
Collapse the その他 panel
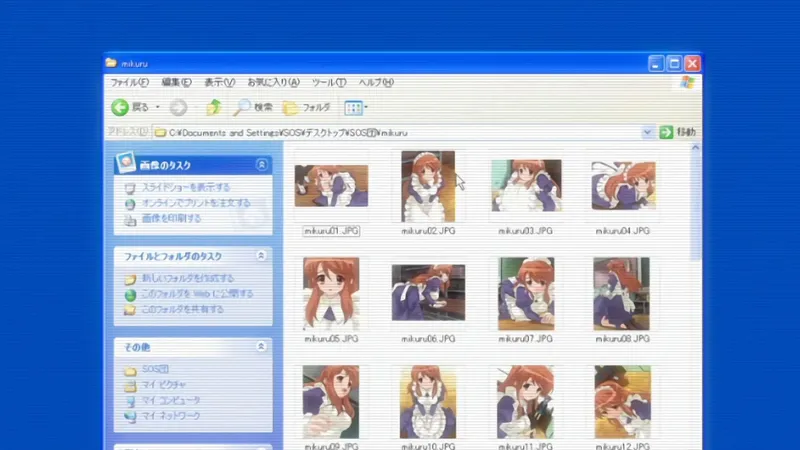point(261,346)
